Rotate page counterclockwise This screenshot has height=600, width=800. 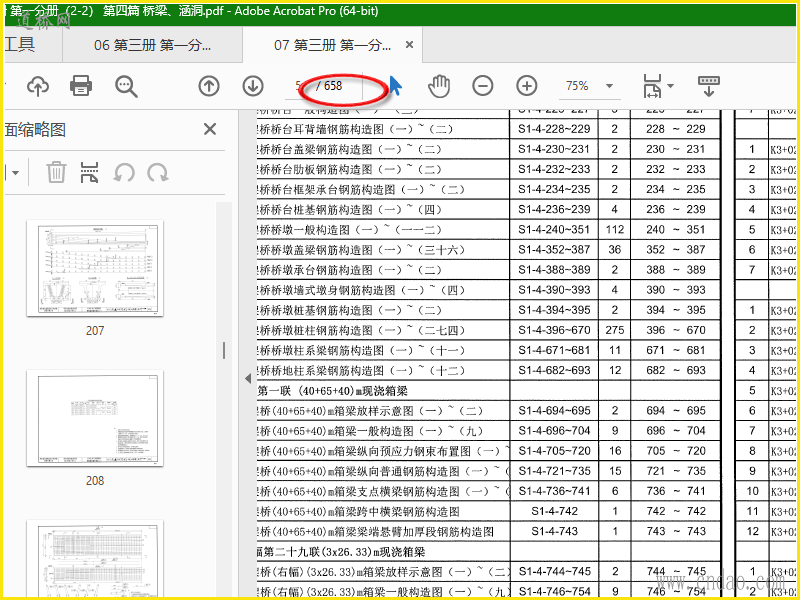click(x=123, y=172)
